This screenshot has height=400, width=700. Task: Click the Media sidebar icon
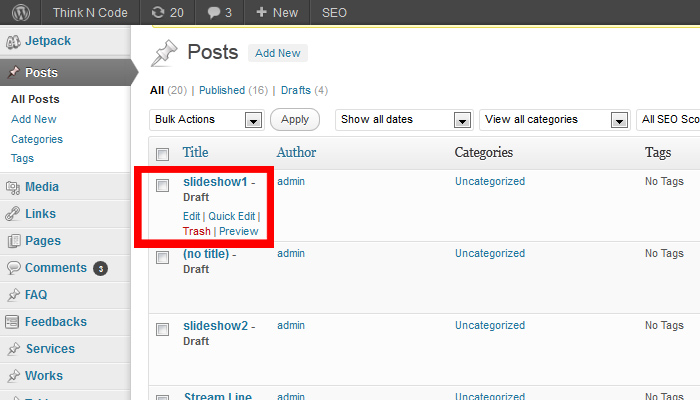(13, 188)
